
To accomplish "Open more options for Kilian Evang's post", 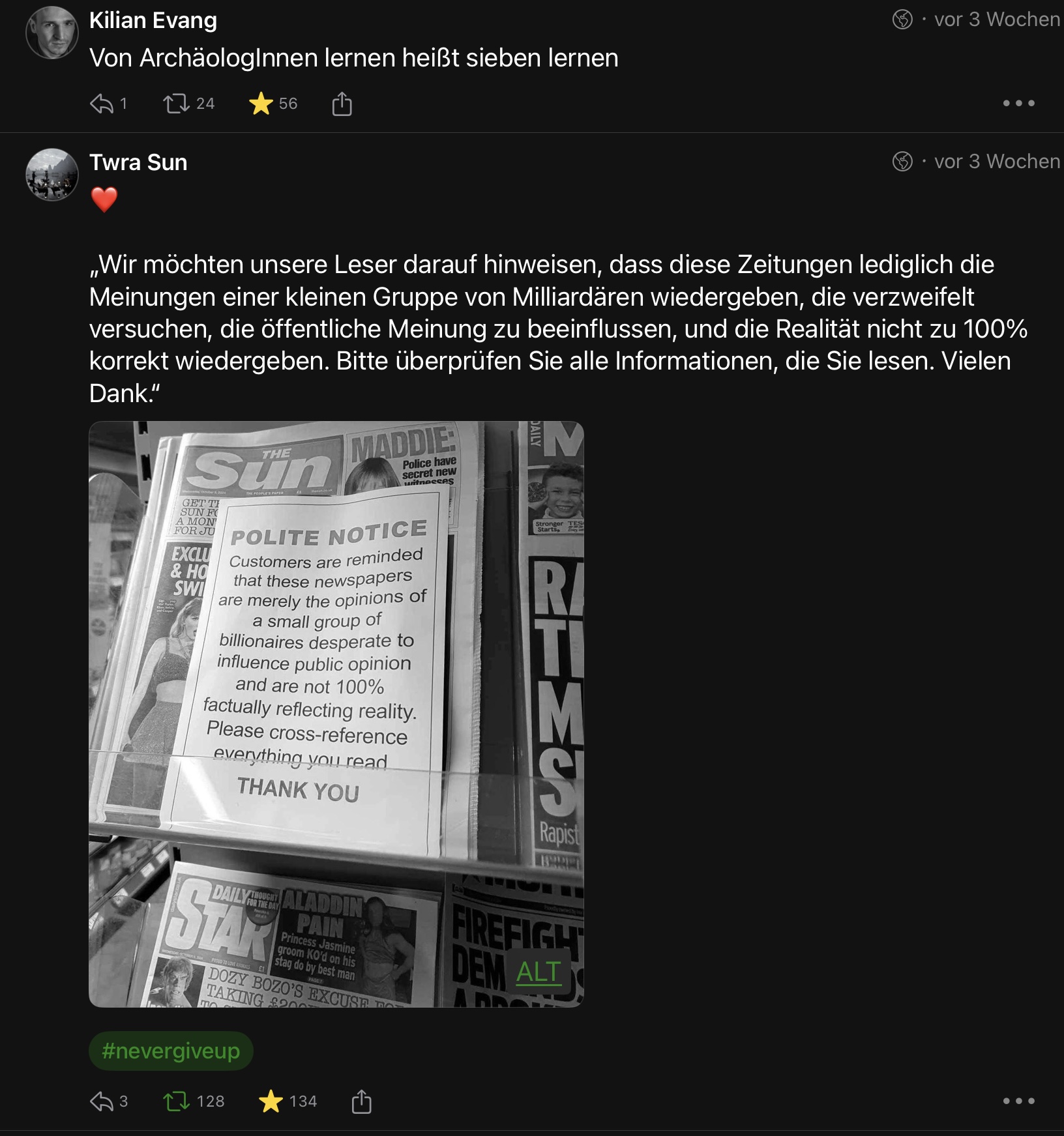I will 1018,103.
